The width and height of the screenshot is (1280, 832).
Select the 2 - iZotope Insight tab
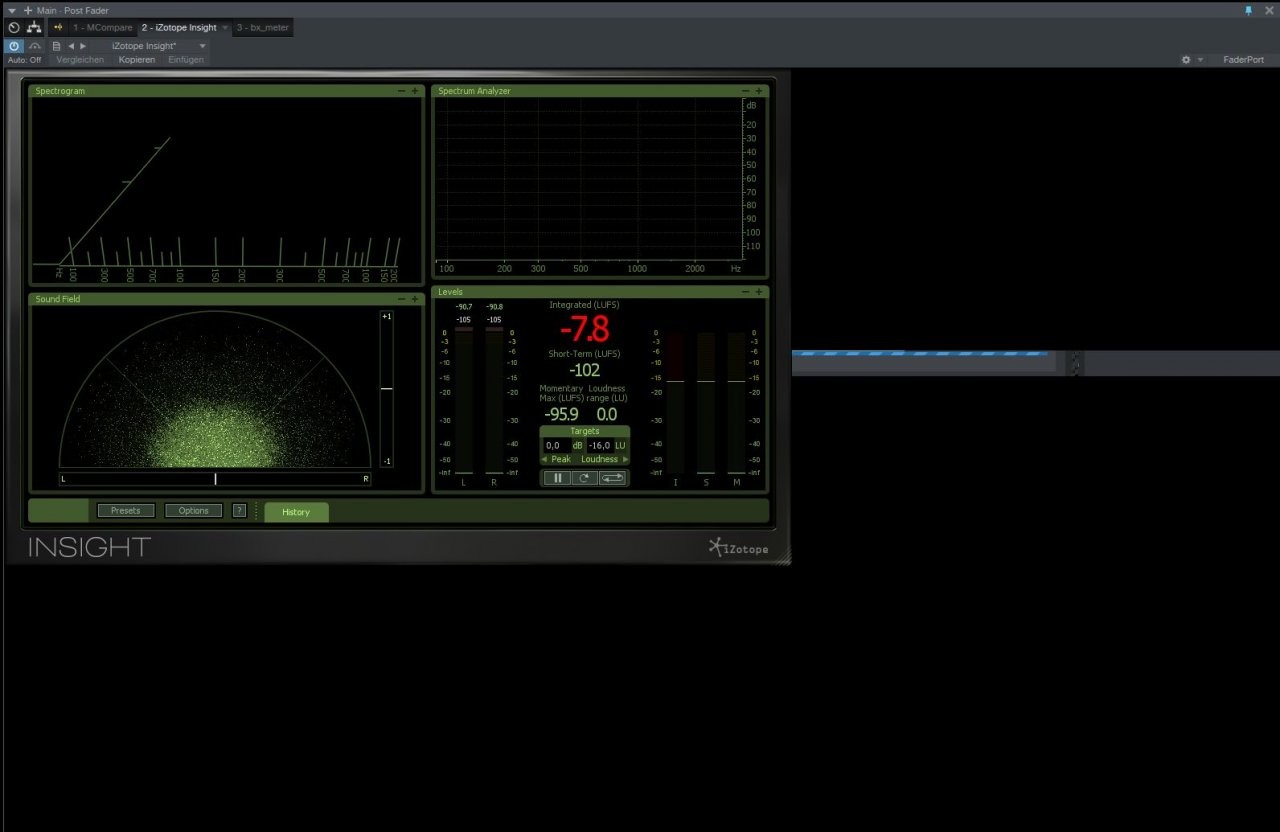pos(179,28)
